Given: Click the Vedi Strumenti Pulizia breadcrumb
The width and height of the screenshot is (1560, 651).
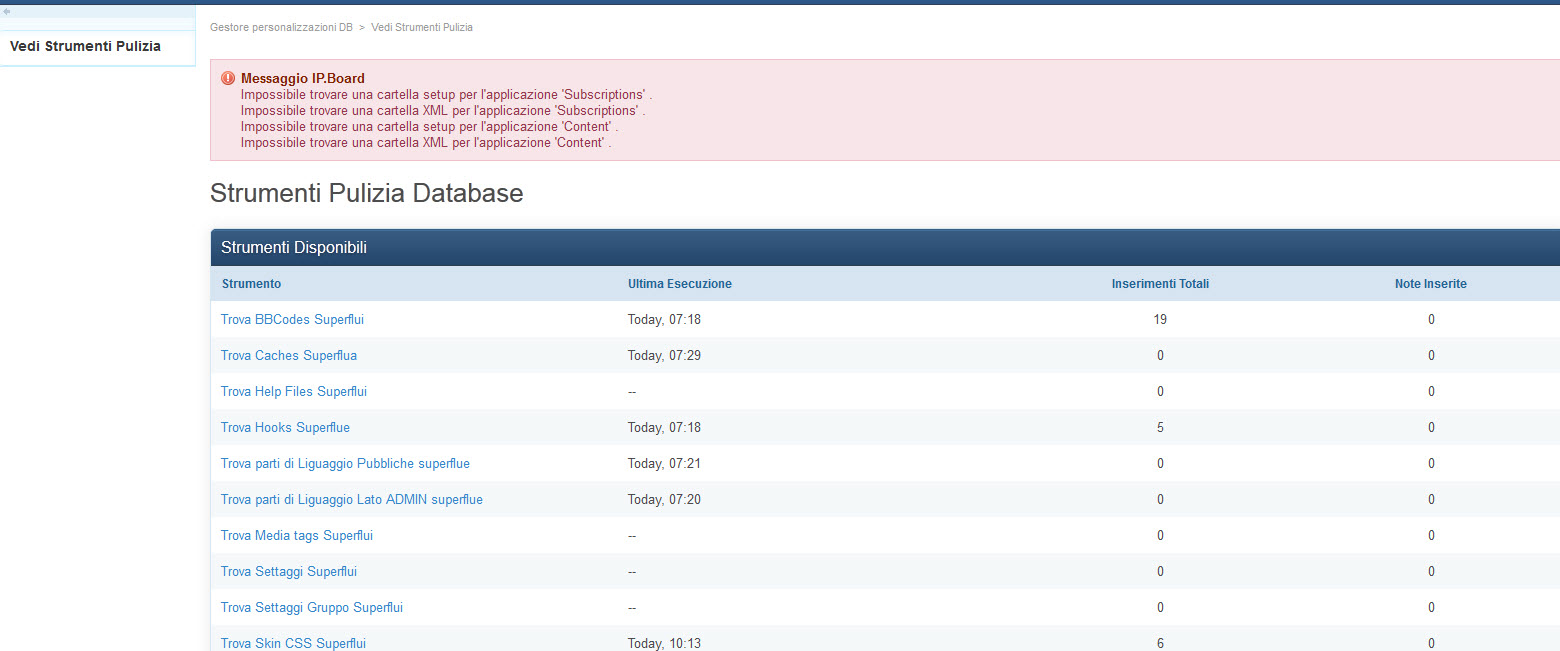Looking at the screenshot, I should (x=422, y=27).
